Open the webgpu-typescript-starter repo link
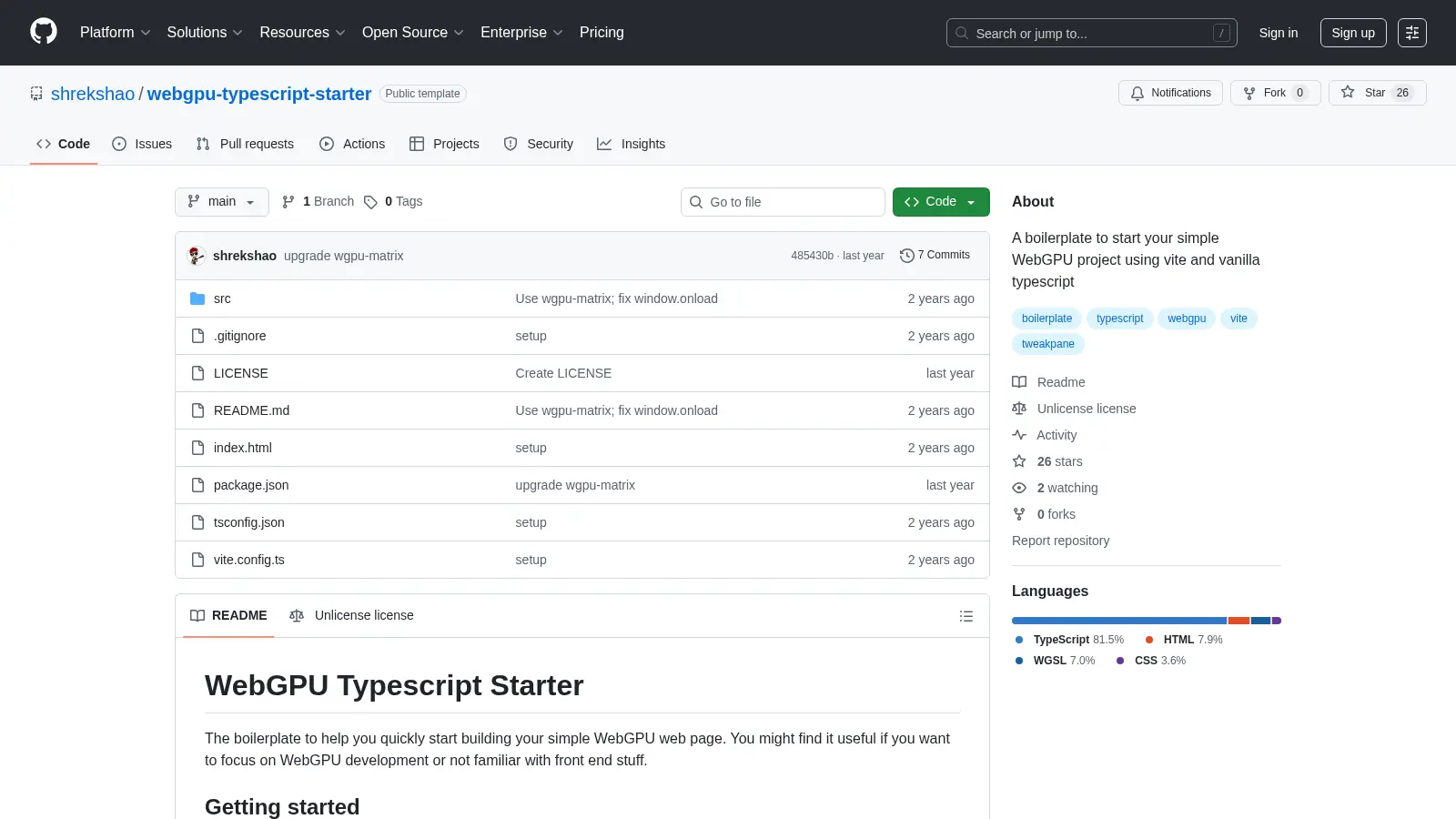1456x819 pixels. [x=259, y=94]
